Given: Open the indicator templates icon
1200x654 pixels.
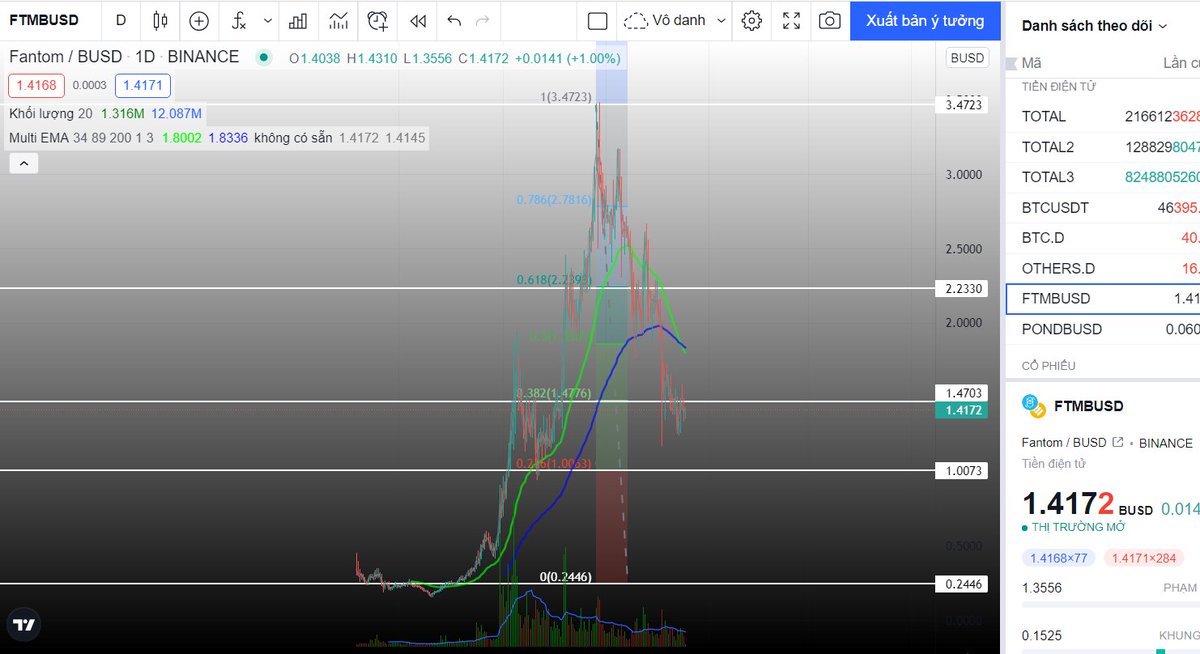Looking at the screenshot, I should click(339, 20).
